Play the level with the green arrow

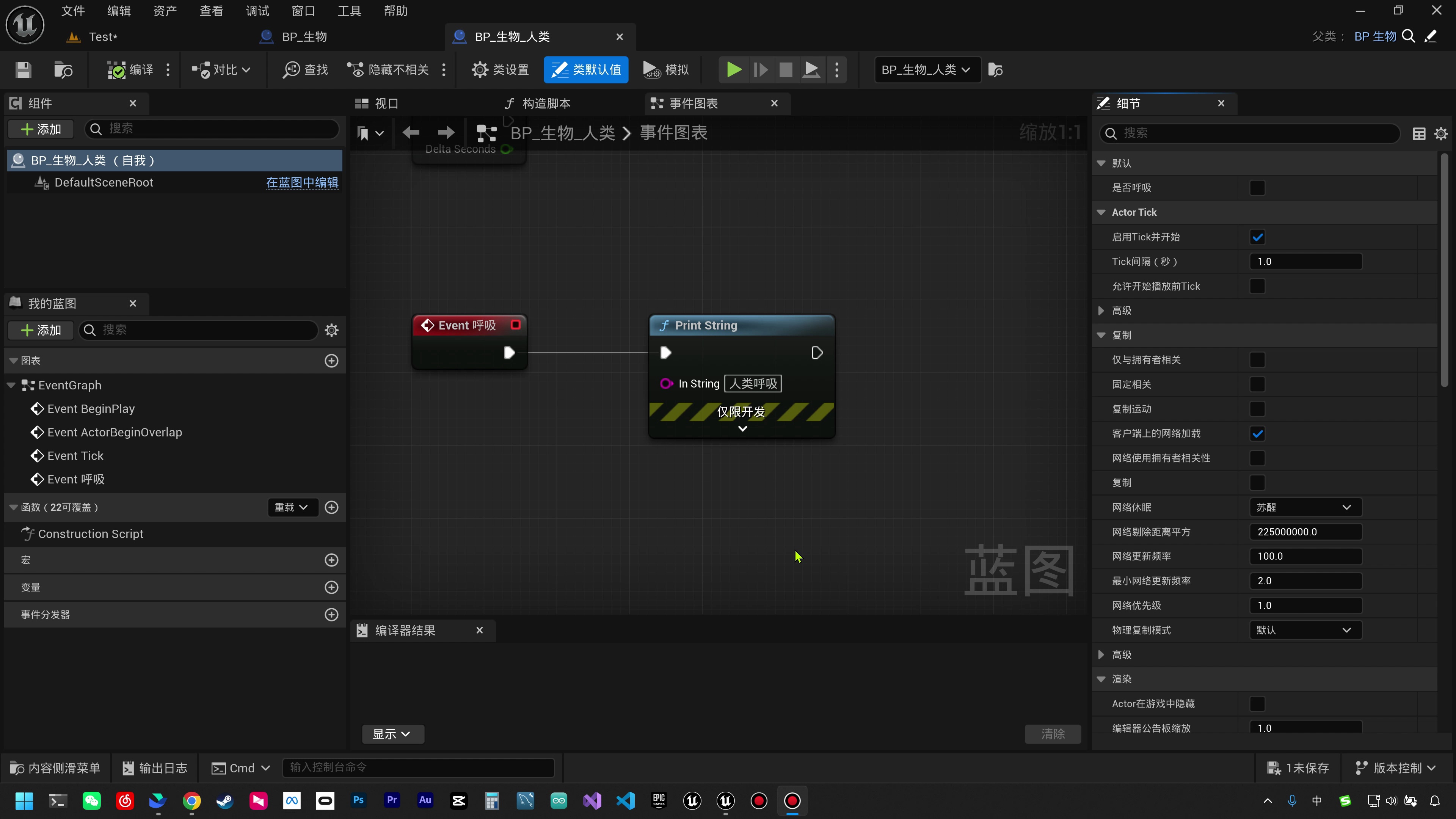(734, 69)
